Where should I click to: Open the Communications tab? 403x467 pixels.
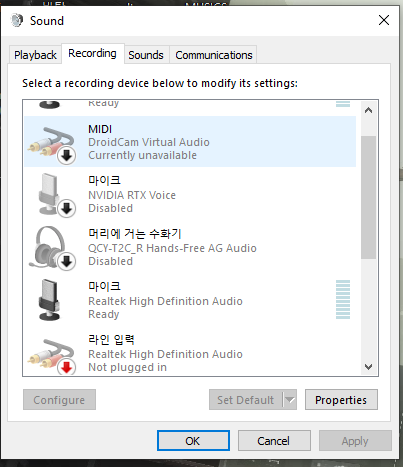point(214,55)
